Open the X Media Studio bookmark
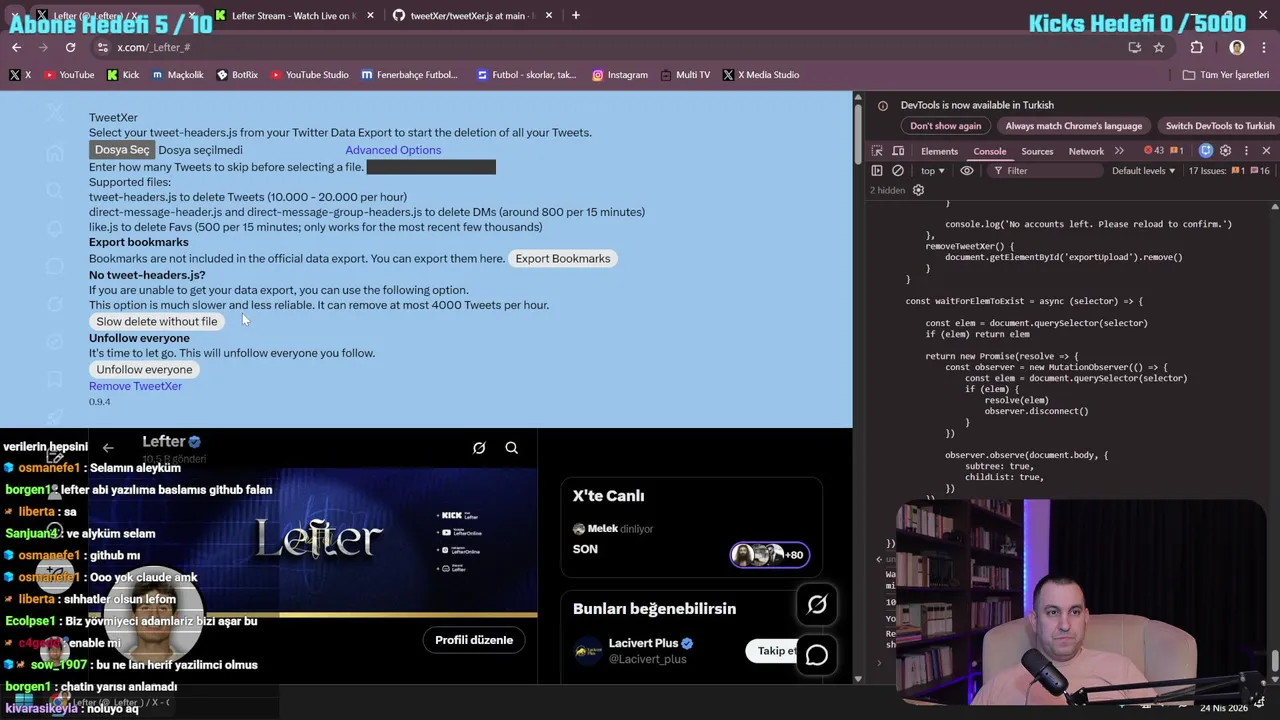Image resolution: width=1280 pixels, height=720 pixels. pyautogui.click(x=760, y=75)
